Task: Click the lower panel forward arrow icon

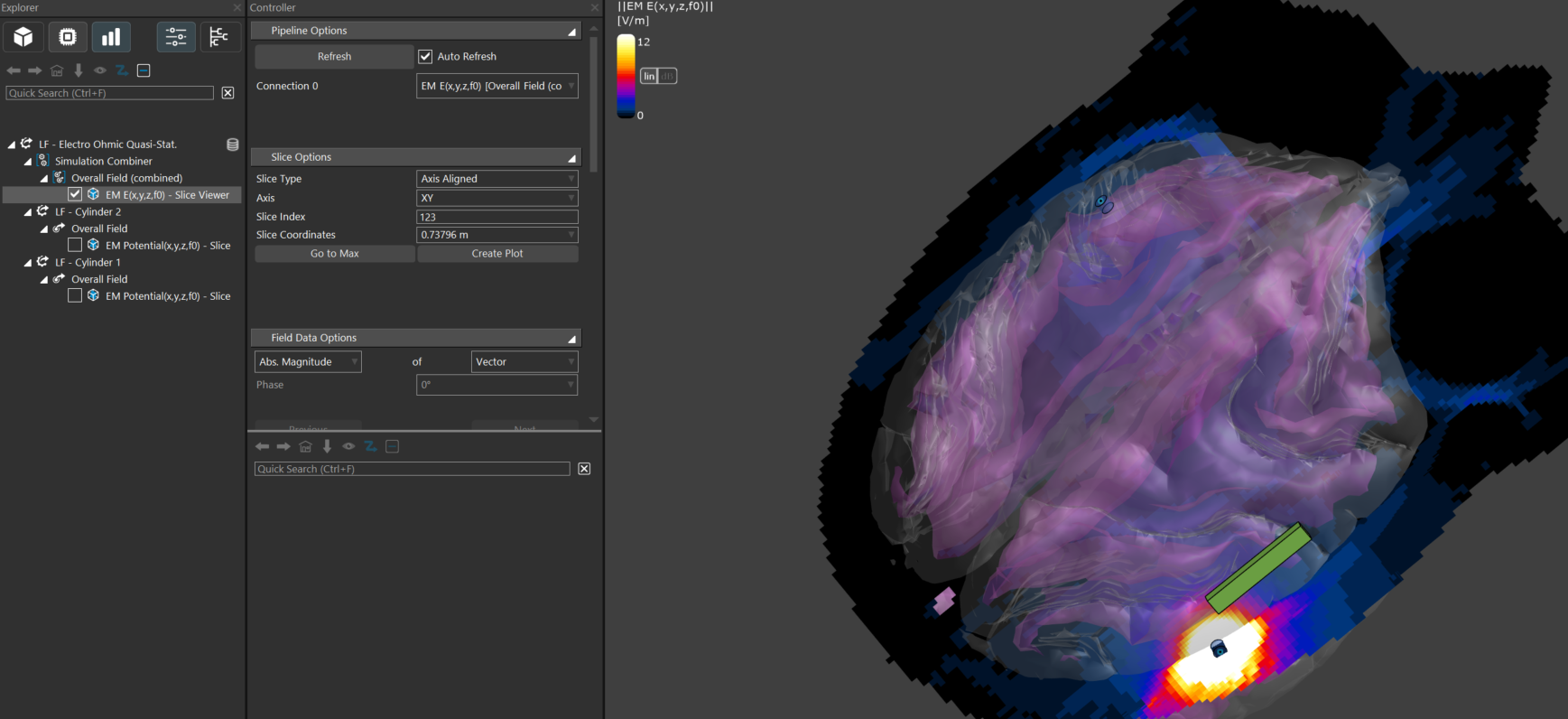Action: tap(283, 446)
